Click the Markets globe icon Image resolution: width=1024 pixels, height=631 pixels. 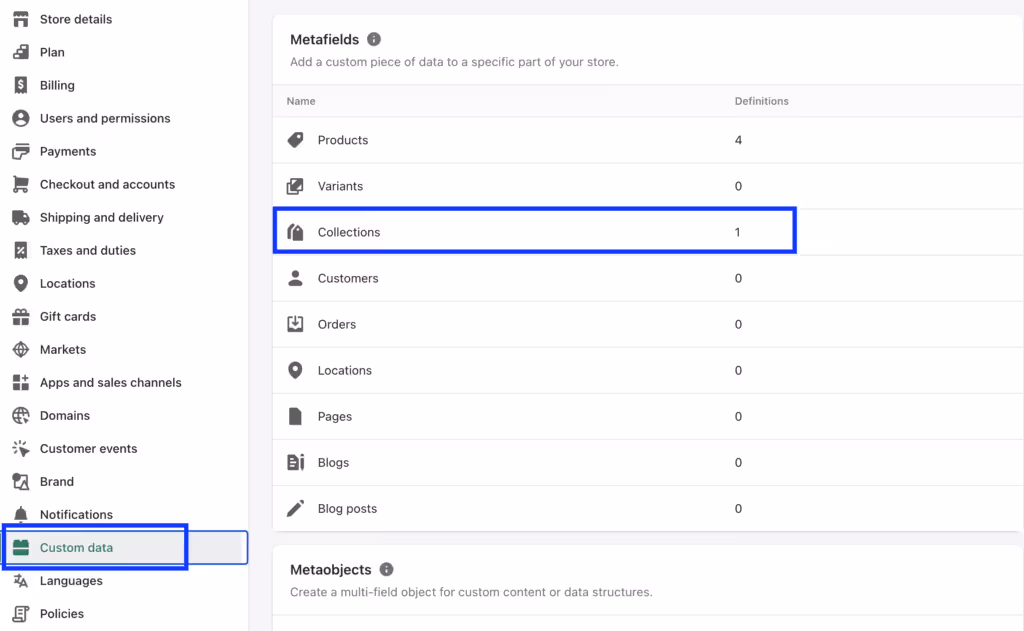(21, 349)
